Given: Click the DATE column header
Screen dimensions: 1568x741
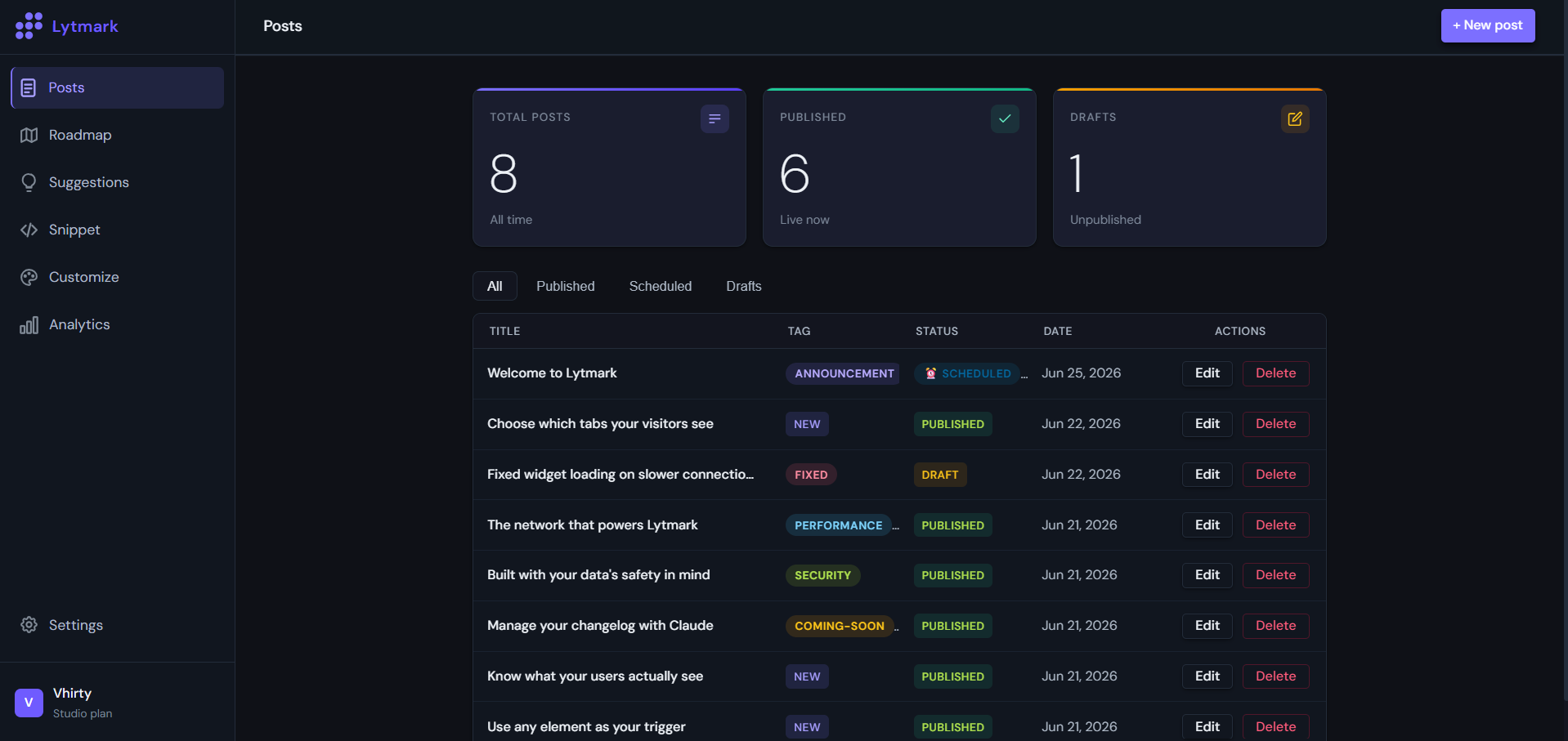Looking at the screenshot, I should tap(1057, 331).
